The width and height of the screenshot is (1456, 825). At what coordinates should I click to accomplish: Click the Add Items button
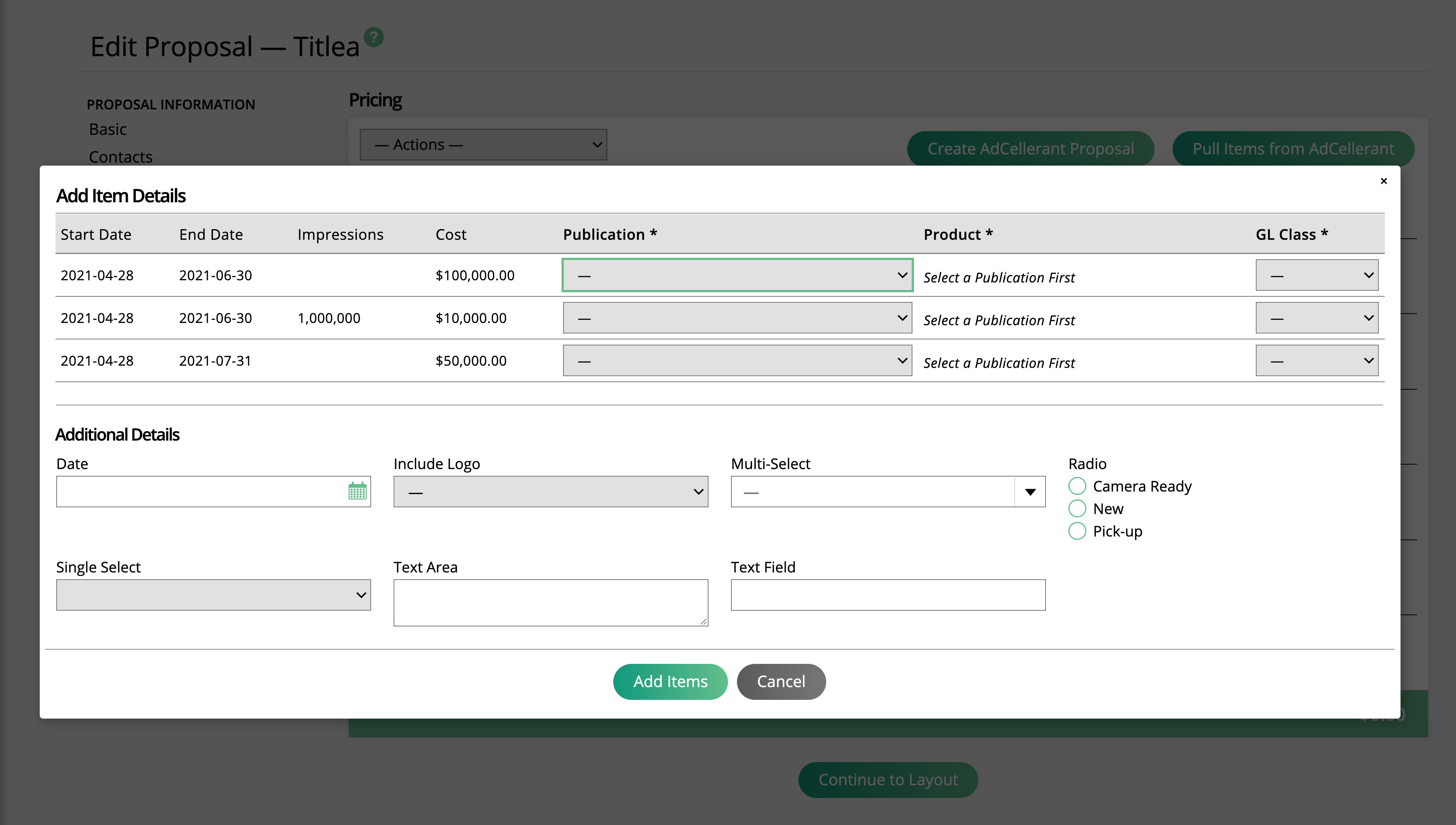[670, 682]
